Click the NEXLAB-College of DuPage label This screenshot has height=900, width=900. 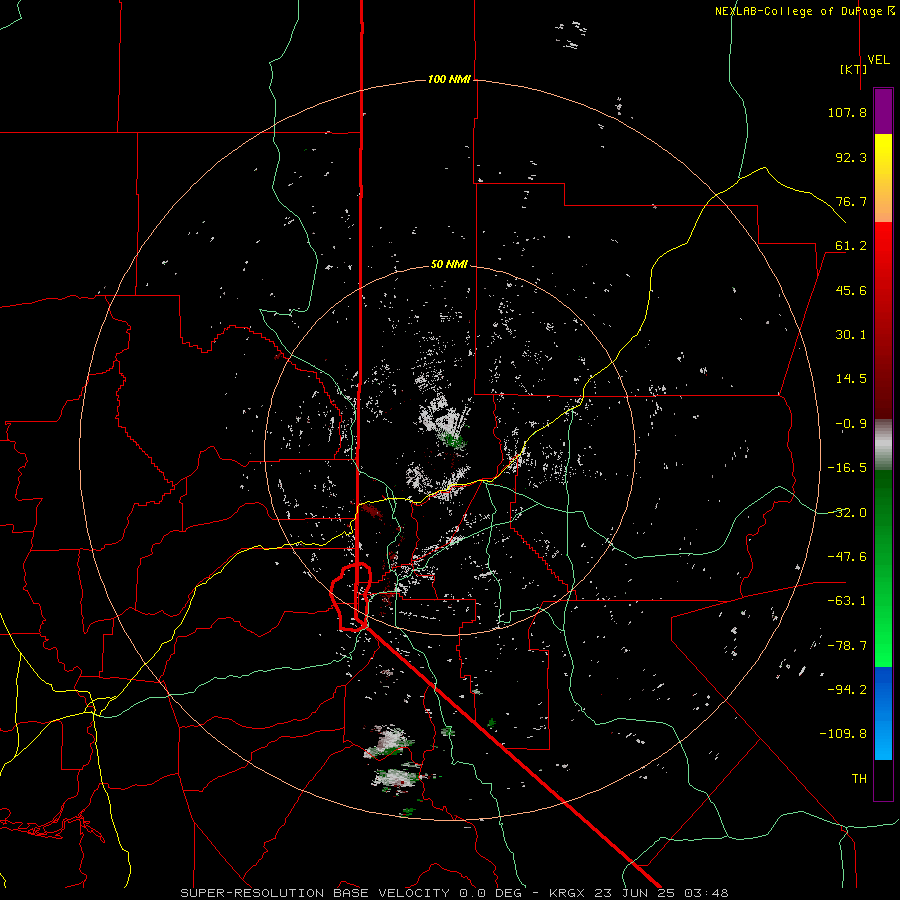tap(798, 11)
